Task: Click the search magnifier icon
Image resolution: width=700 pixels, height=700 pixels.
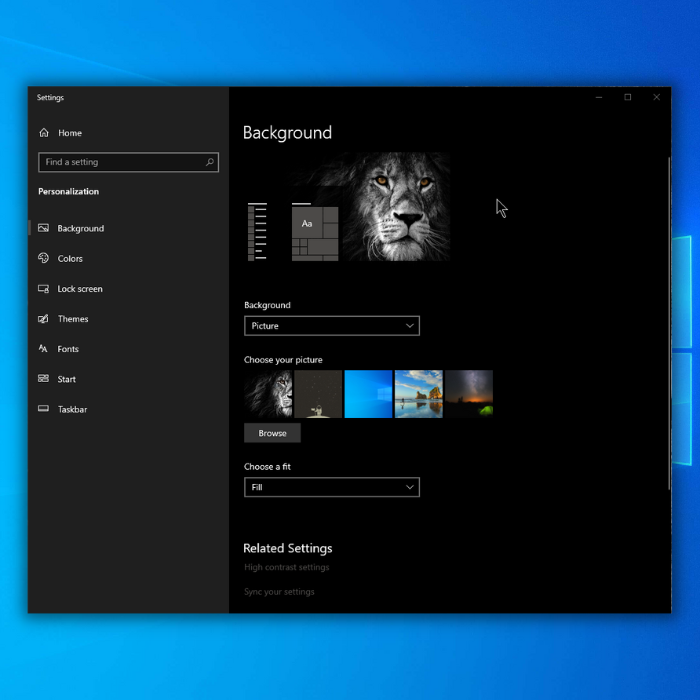Action: [x=210, y=162]
